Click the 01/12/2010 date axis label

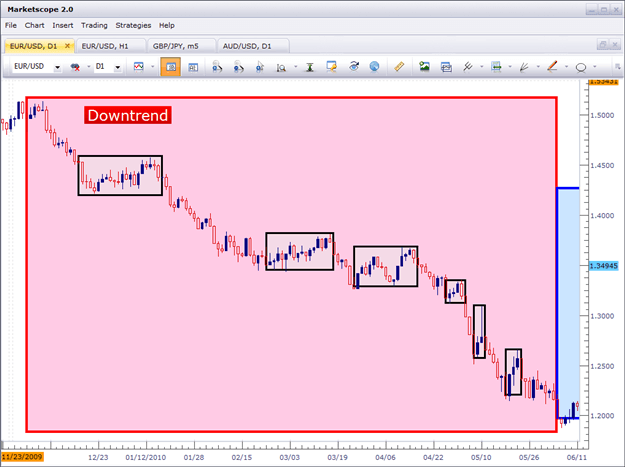pyautogui.click(x=146, y=457)
